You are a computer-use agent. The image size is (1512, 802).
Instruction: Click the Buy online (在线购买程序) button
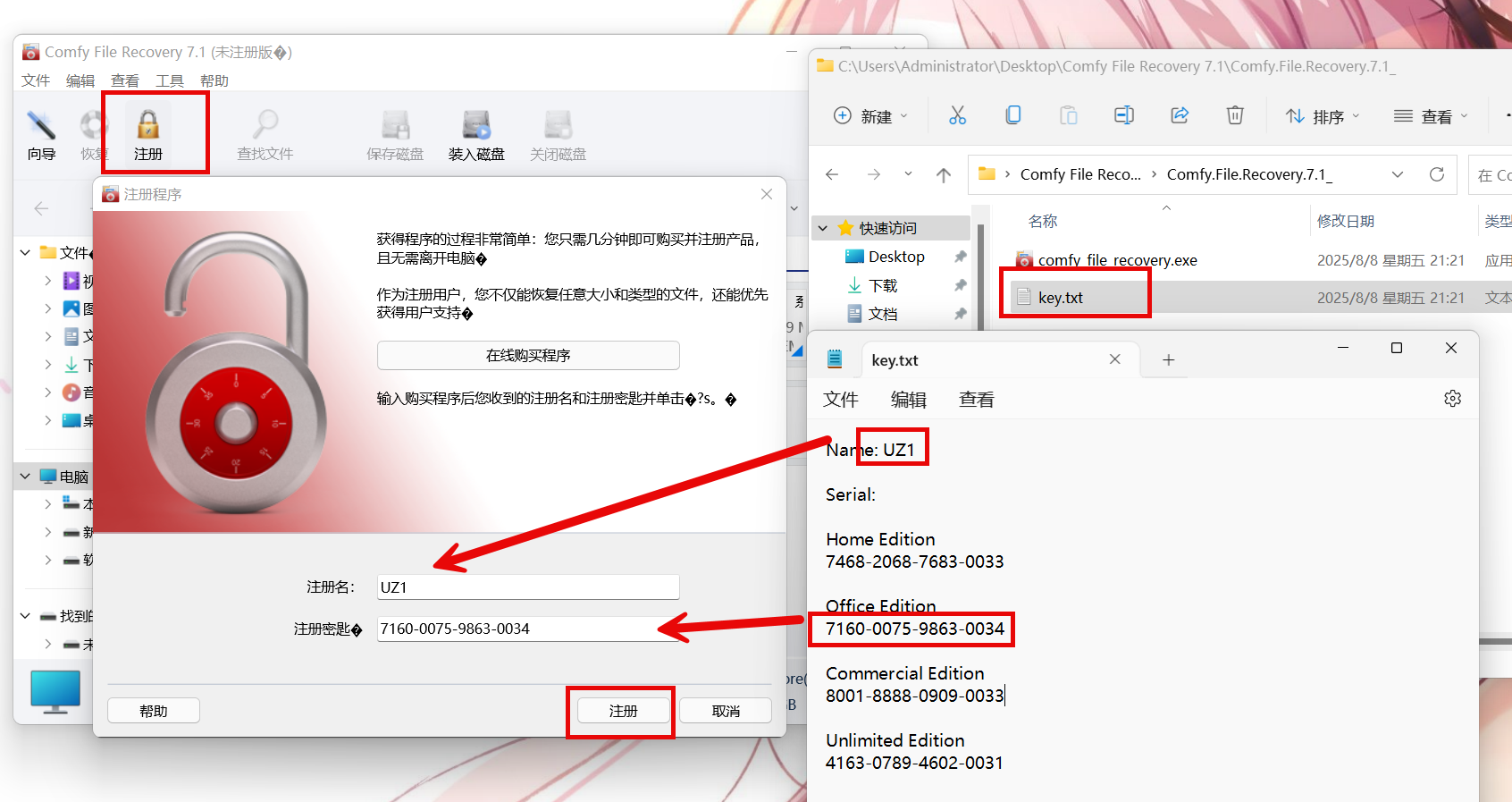coord(528,356)
